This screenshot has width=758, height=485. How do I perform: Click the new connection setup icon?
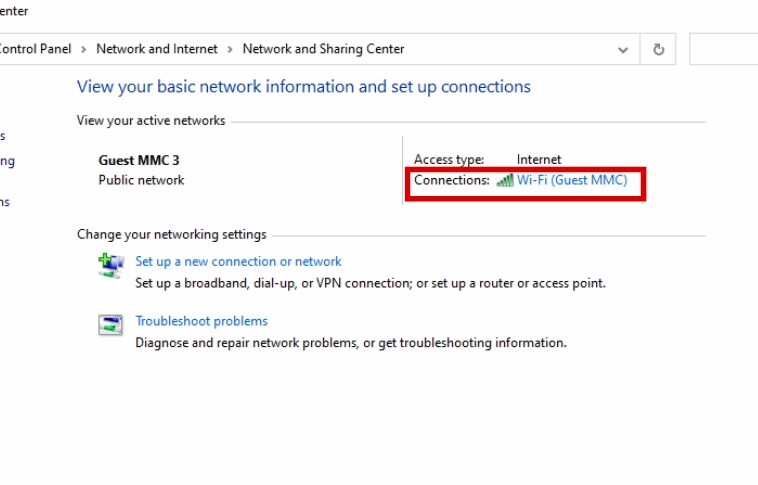click(x=111, y=265)
